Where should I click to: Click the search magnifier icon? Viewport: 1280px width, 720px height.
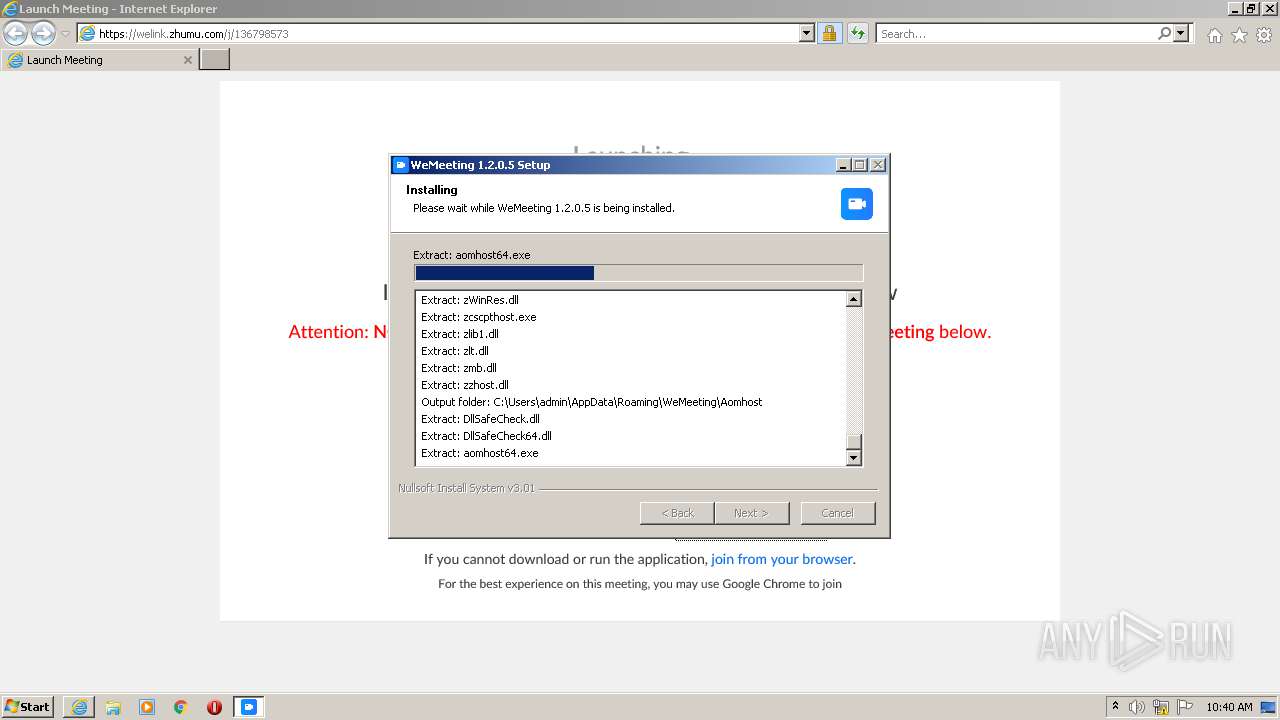(x=1164, y=33)
